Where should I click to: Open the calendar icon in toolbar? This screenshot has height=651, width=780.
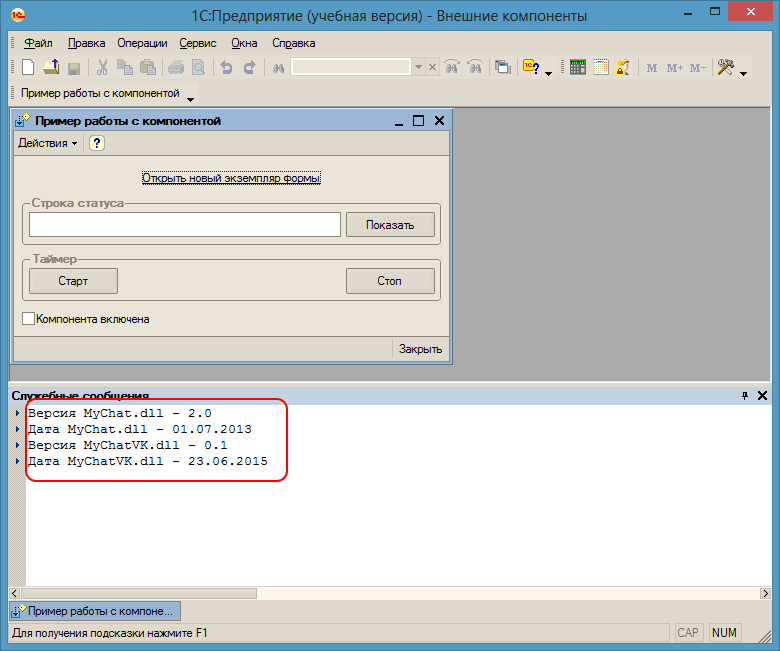click(600, 68)
